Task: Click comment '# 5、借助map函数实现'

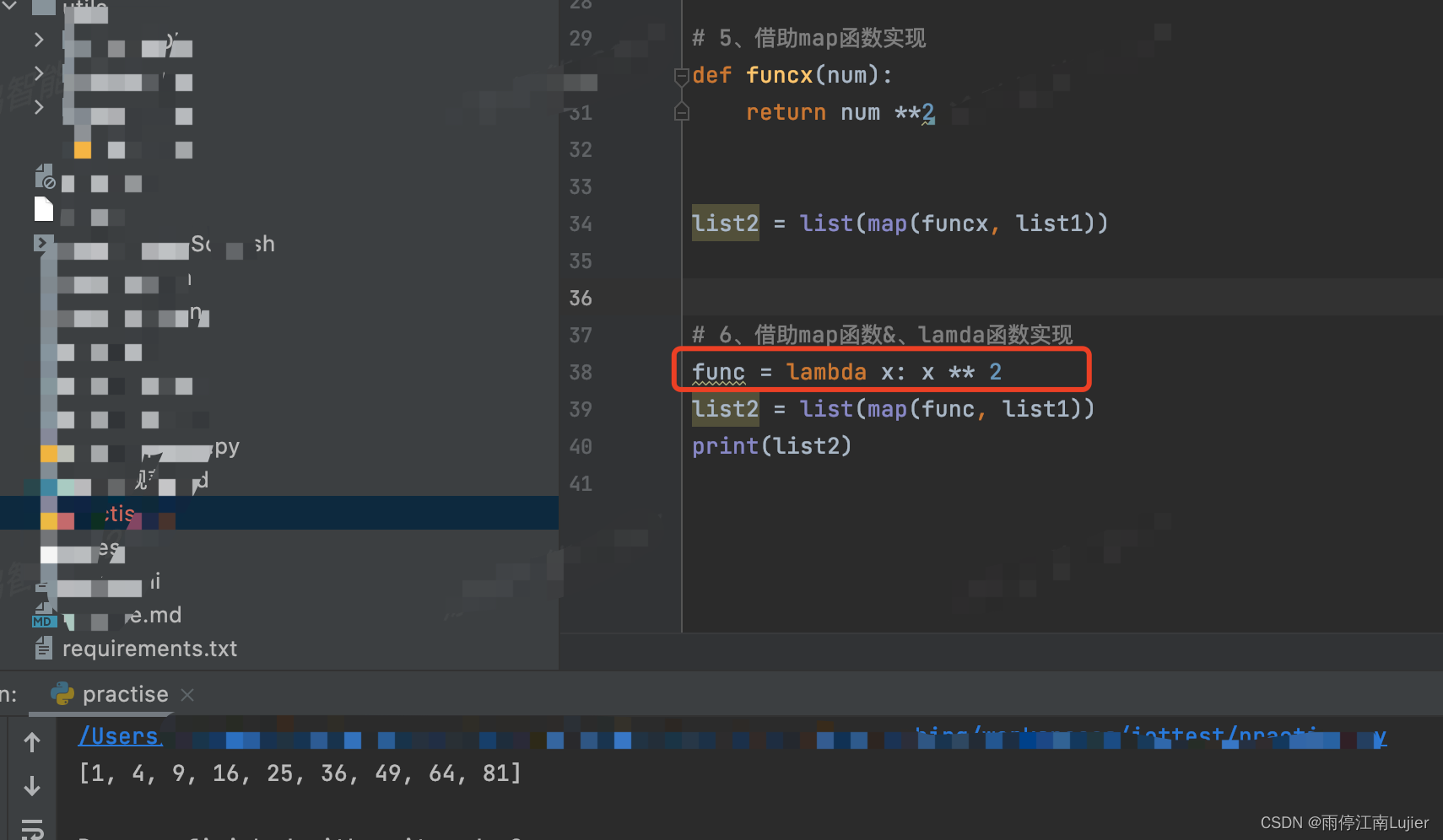Action: (808, 38)
